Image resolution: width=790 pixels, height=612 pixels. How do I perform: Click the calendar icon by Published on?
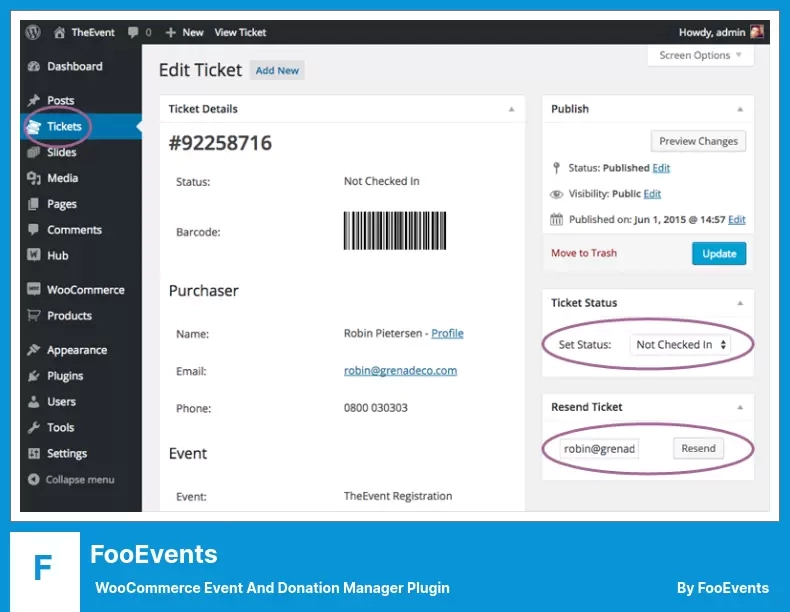556,220
